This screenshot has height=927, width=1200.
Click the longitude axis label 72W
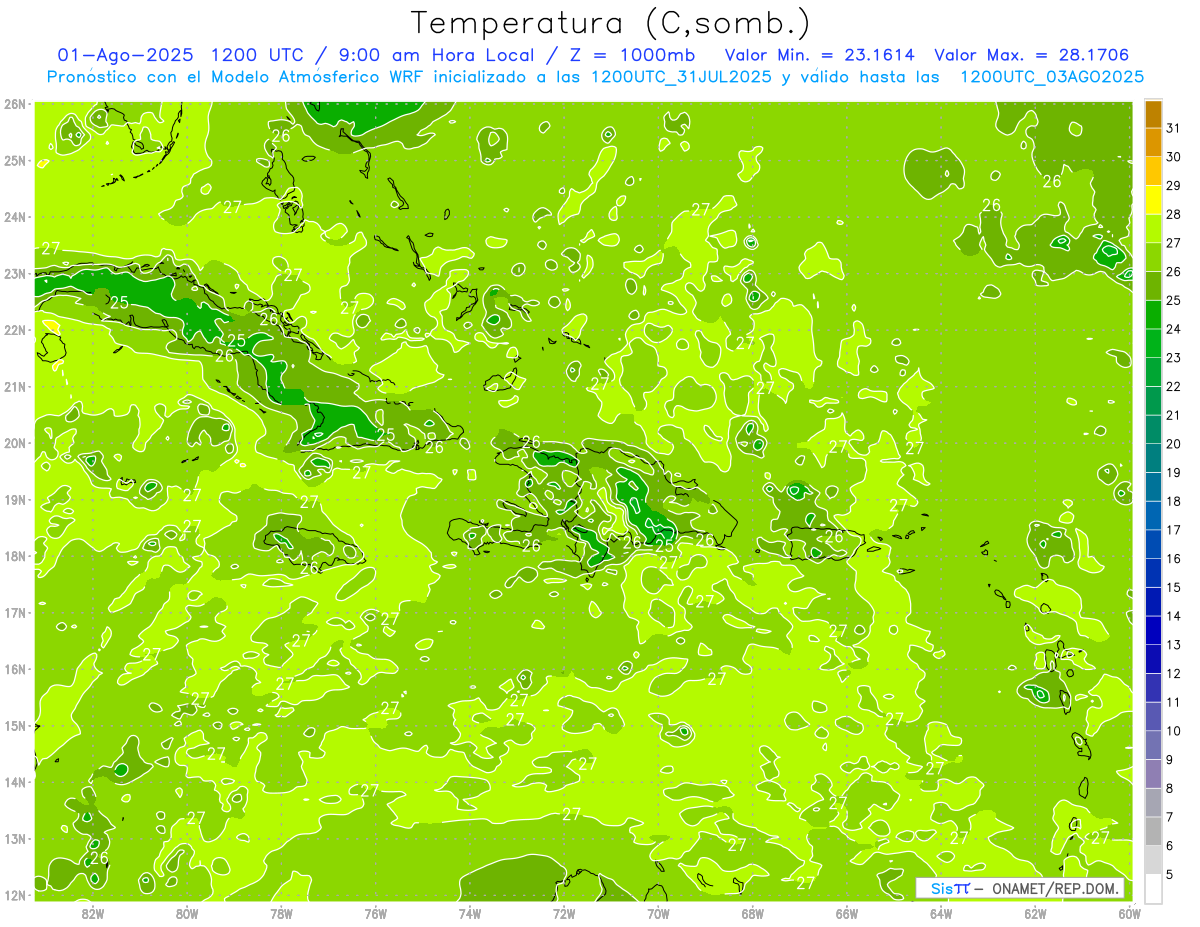tap(564, 913)
